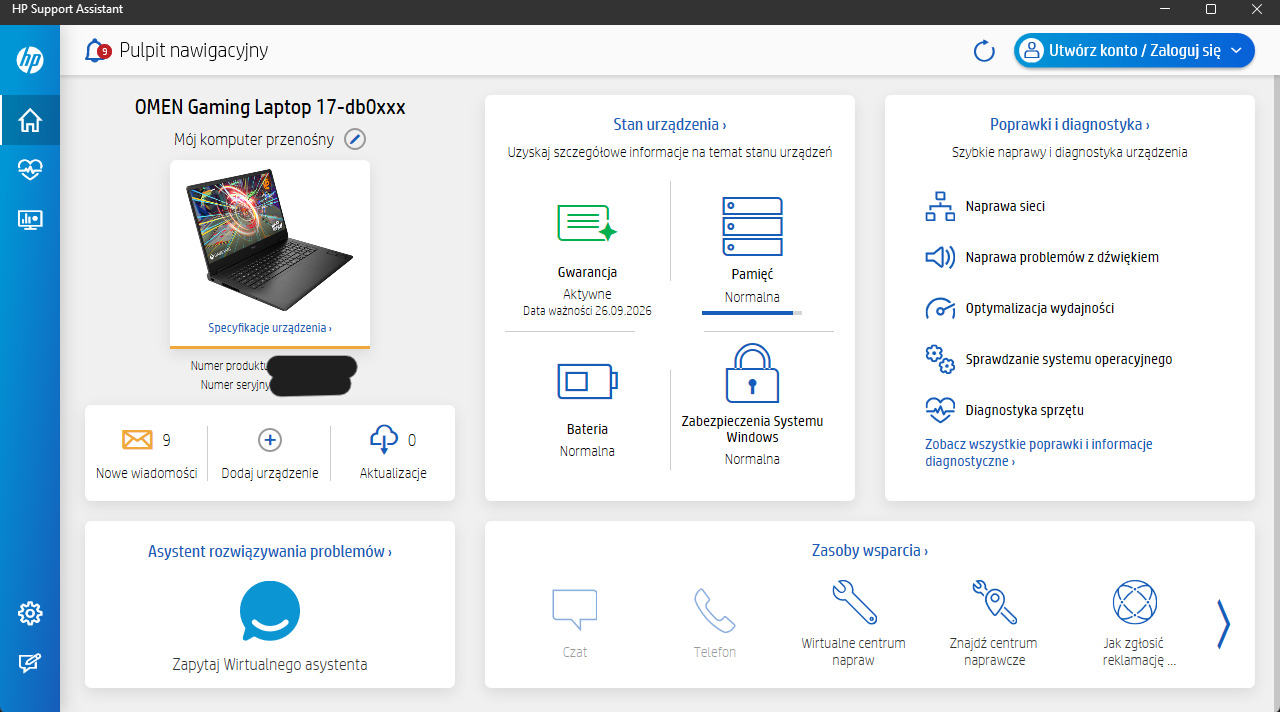
Task: Open the device health heart icon in sidebar
Action: tap(30, 170)
